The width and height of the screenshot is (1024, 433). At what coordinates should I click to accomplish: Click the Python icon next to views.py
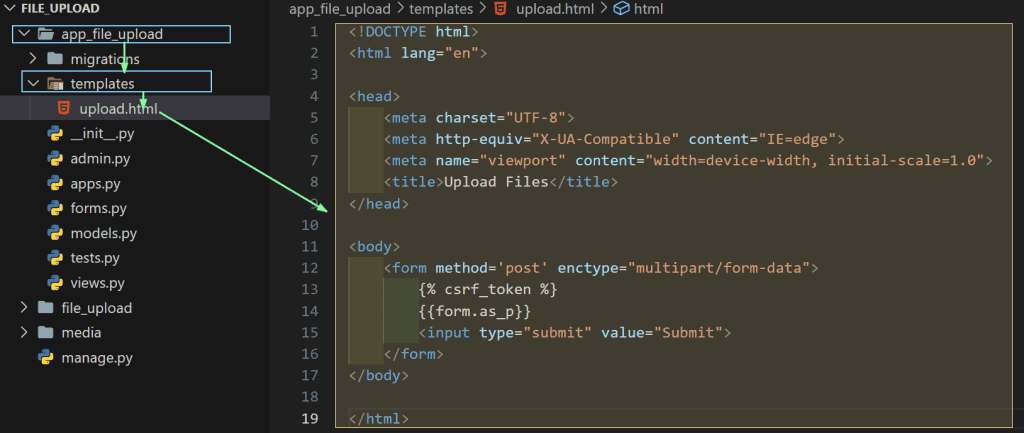(55, 283)
